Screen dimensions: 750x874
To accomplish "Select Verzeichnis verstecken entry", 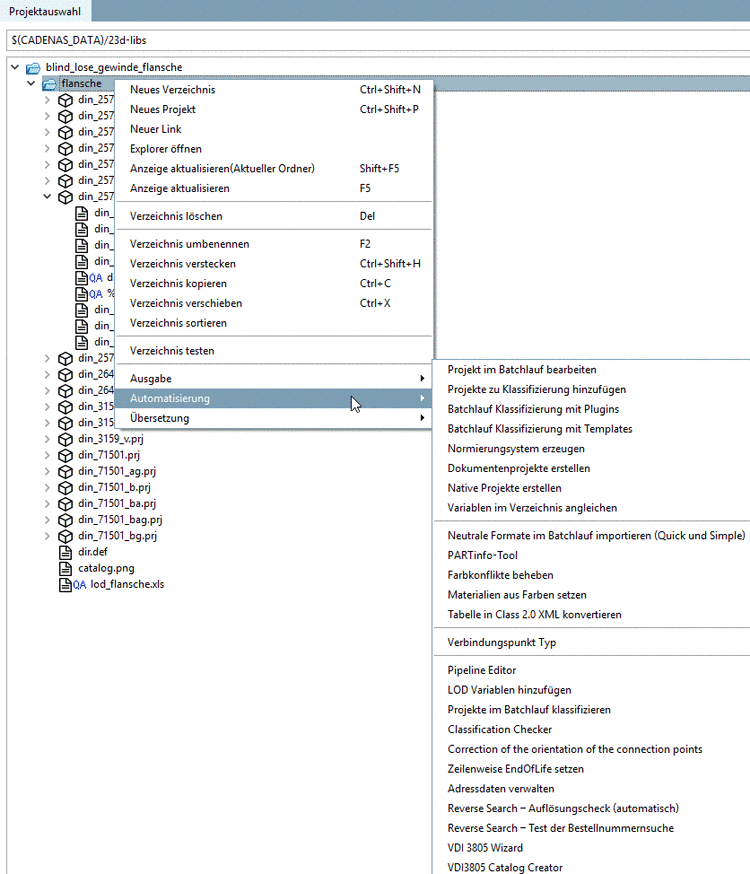I will click(274, 264).
